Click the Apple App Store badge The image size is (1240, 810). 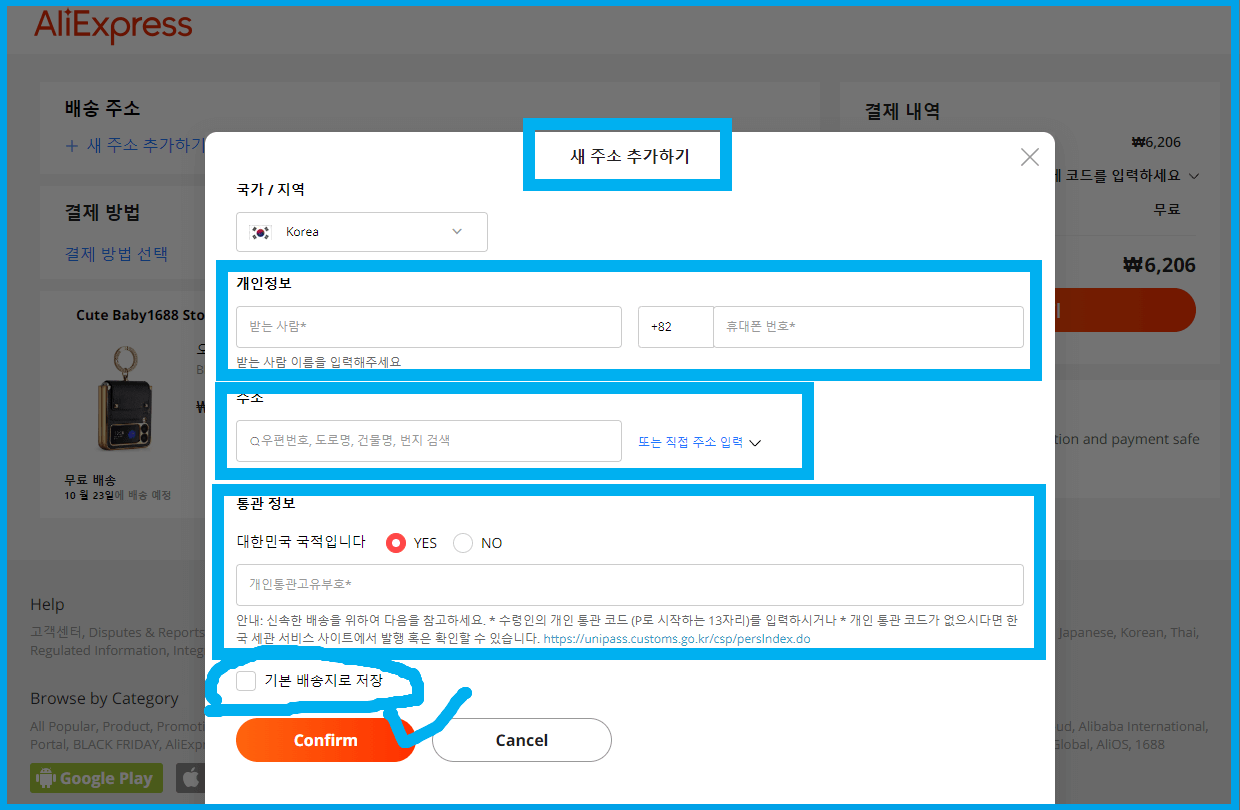click(x=190, y=778)
